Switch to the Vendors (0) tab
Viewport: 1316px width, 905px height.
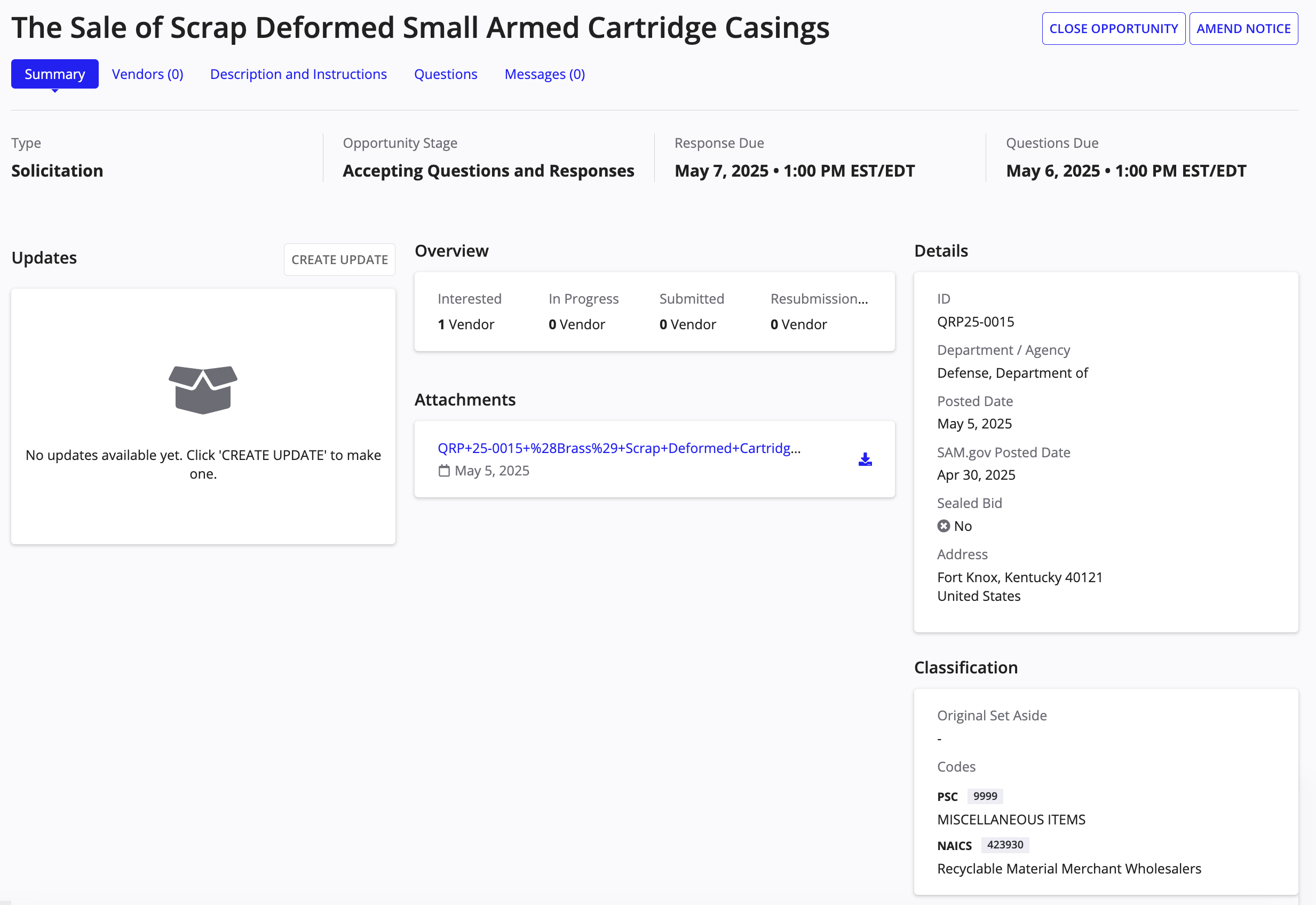pos(147,74)
